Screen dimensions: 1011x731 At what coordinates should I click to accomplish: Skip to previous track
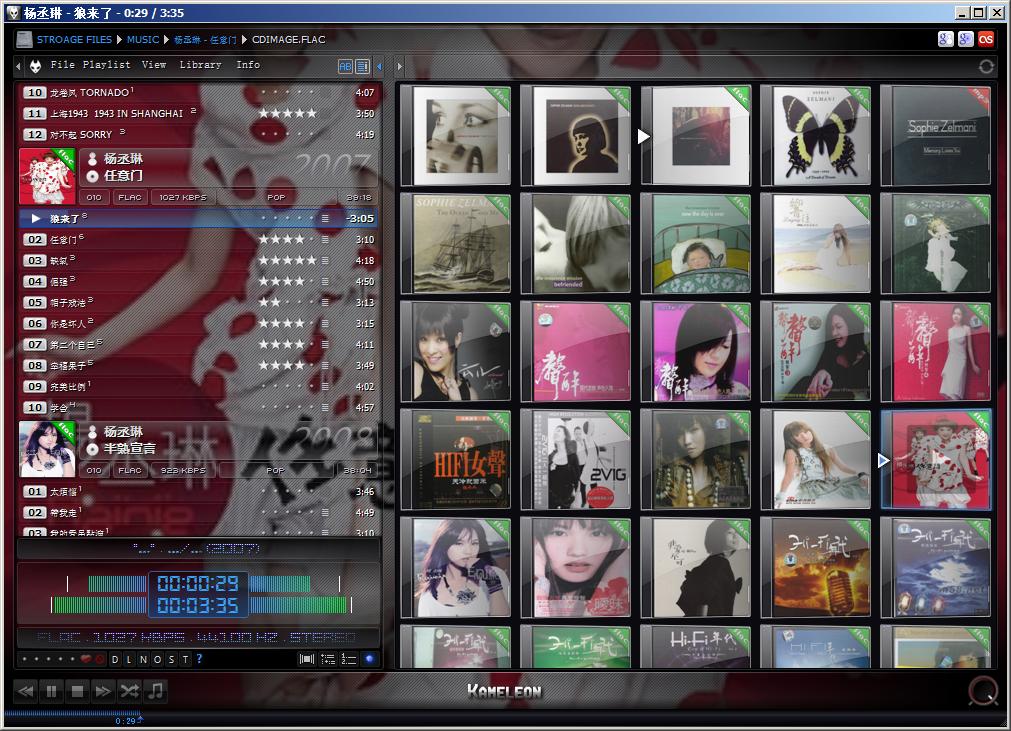tap(26, 692)
